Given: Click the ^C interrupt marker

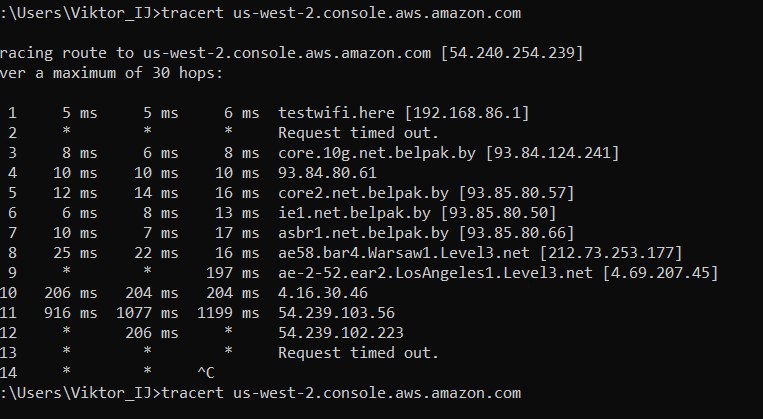Looking at the screenshot, I should pyautogui.click(x=205, y=373).
